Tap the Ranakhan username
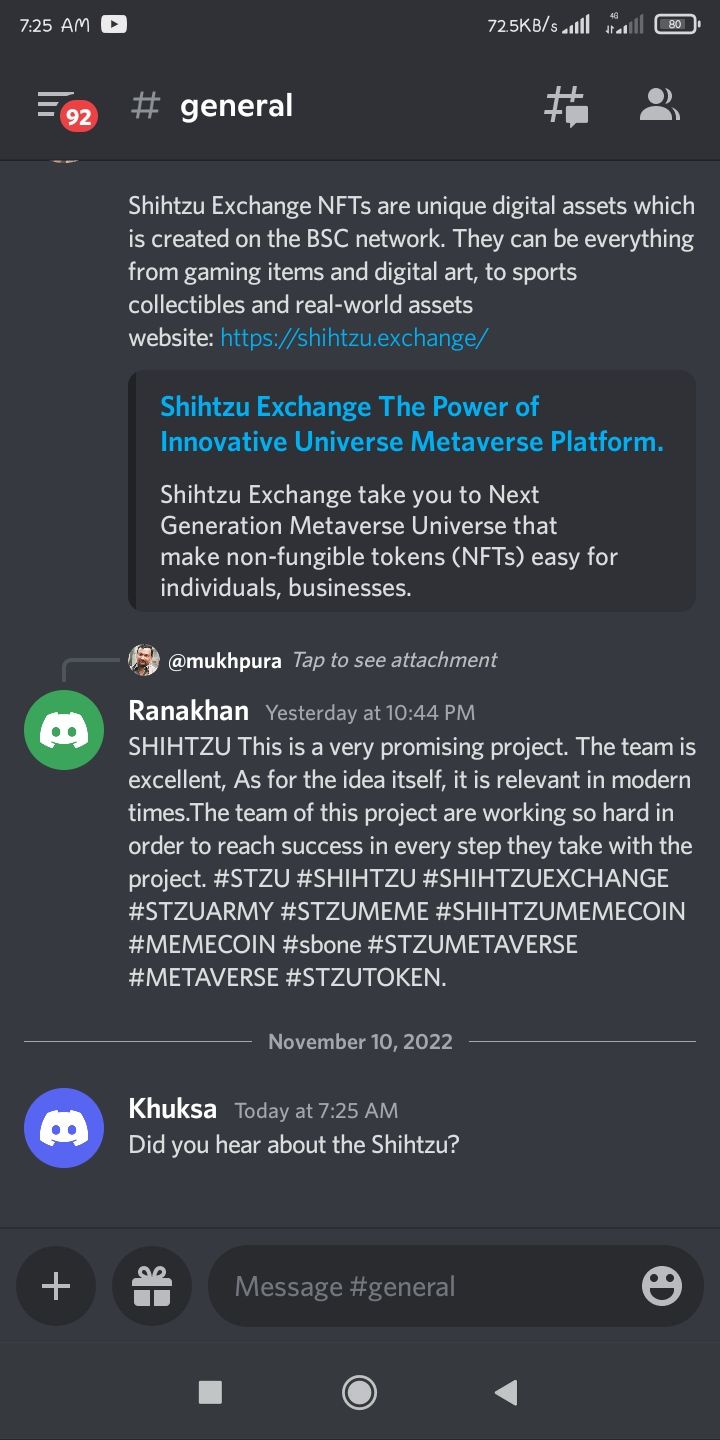Viewport: 720px width, 1440px height. (188, 711)
